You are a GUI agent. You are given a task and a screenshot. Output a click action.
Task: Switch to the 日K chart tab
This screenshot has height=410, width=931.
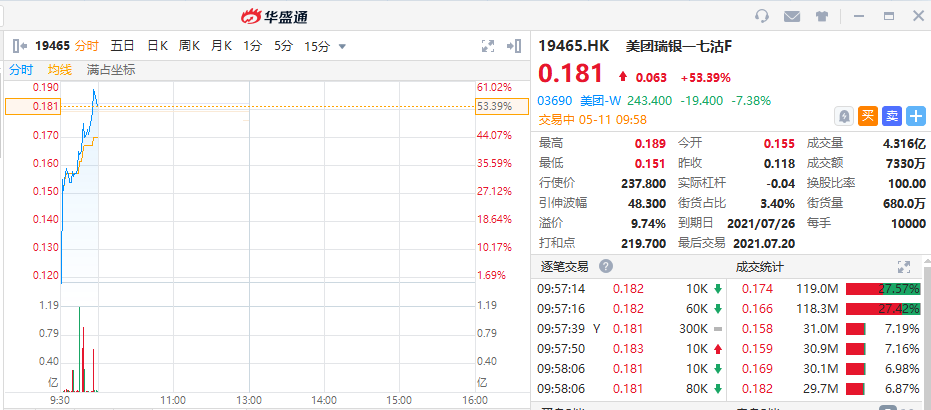point(157,45)
